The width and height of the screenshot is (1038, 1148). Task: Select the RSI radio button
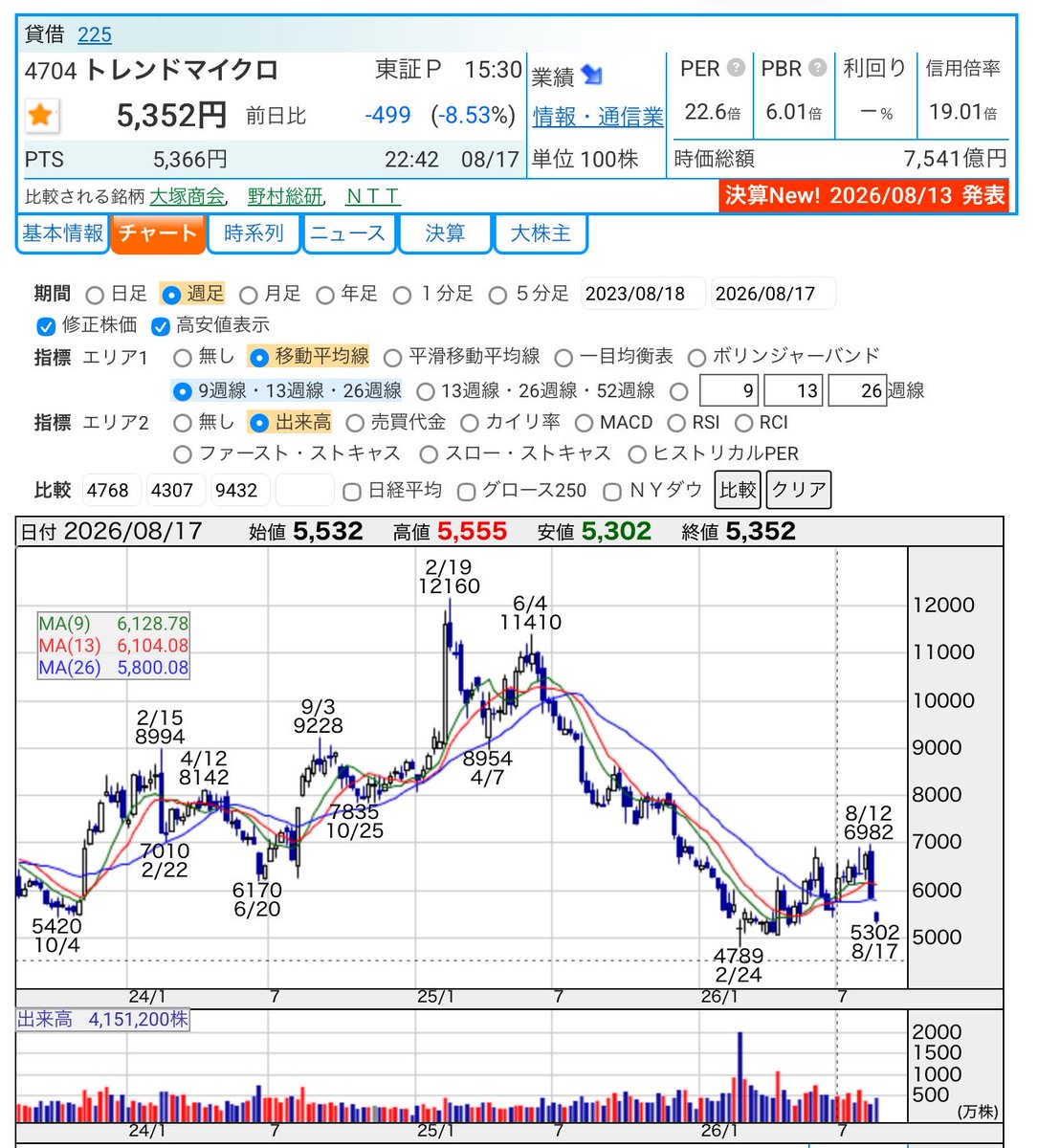click(x=676, y=423)
